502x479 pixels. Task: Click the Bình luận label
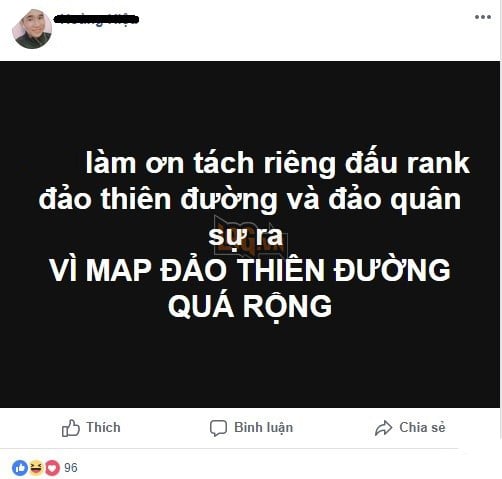(264, 428)
